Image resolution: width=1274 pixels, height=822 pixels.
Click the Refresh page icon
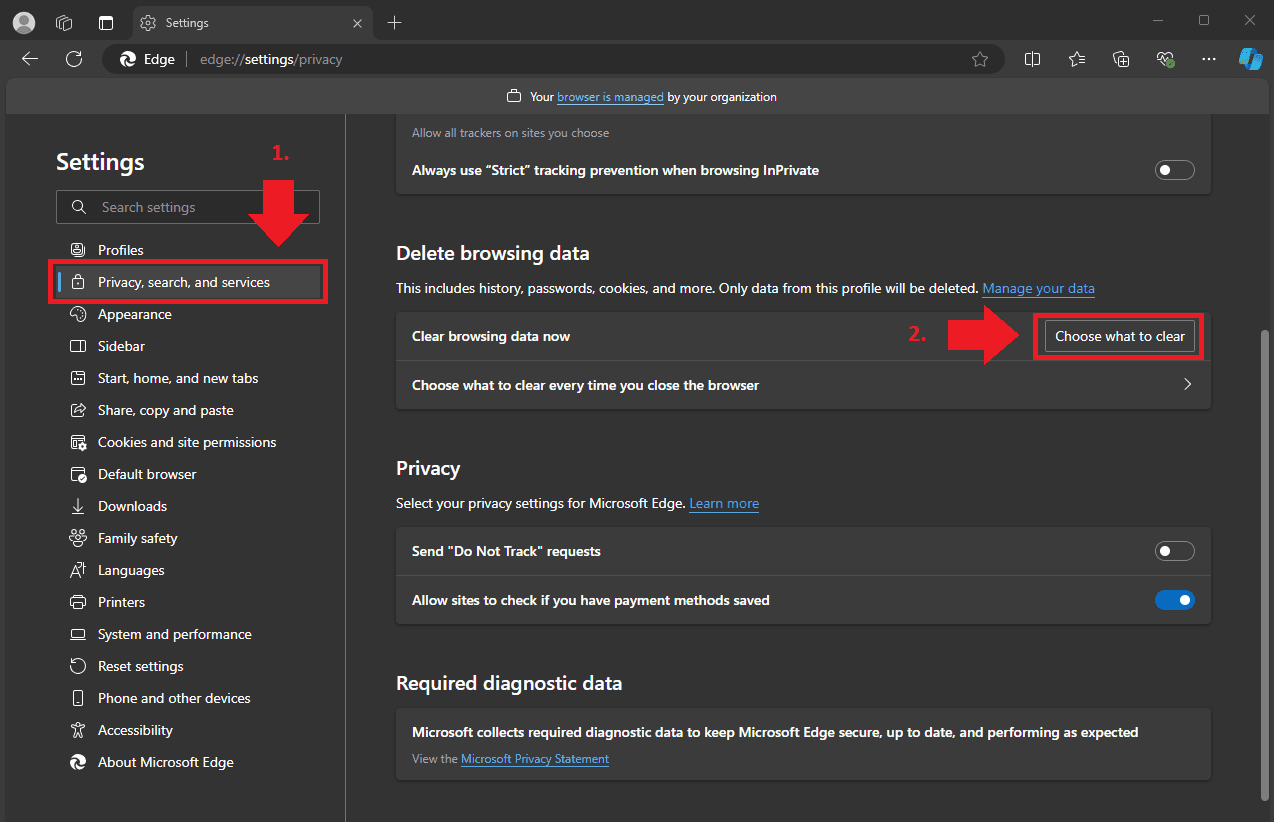pyautogui.click(x=74, y=59)
